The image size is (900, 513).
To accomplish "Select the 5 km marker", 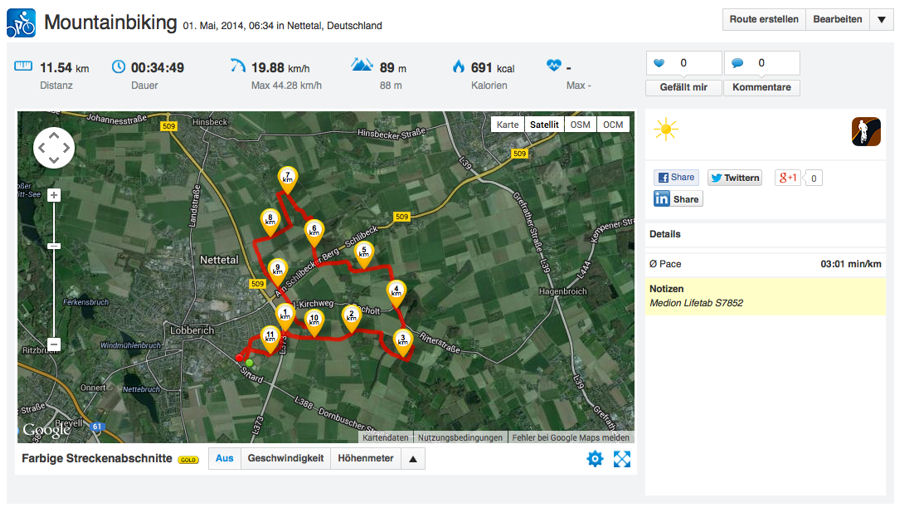I will click(364, 255).
